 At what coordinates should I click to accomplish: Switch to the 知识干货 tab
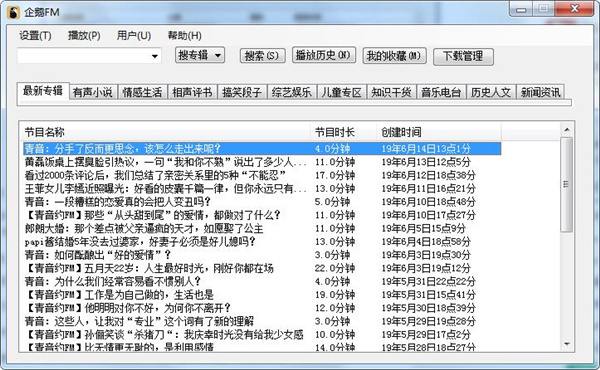click(391, 92)
